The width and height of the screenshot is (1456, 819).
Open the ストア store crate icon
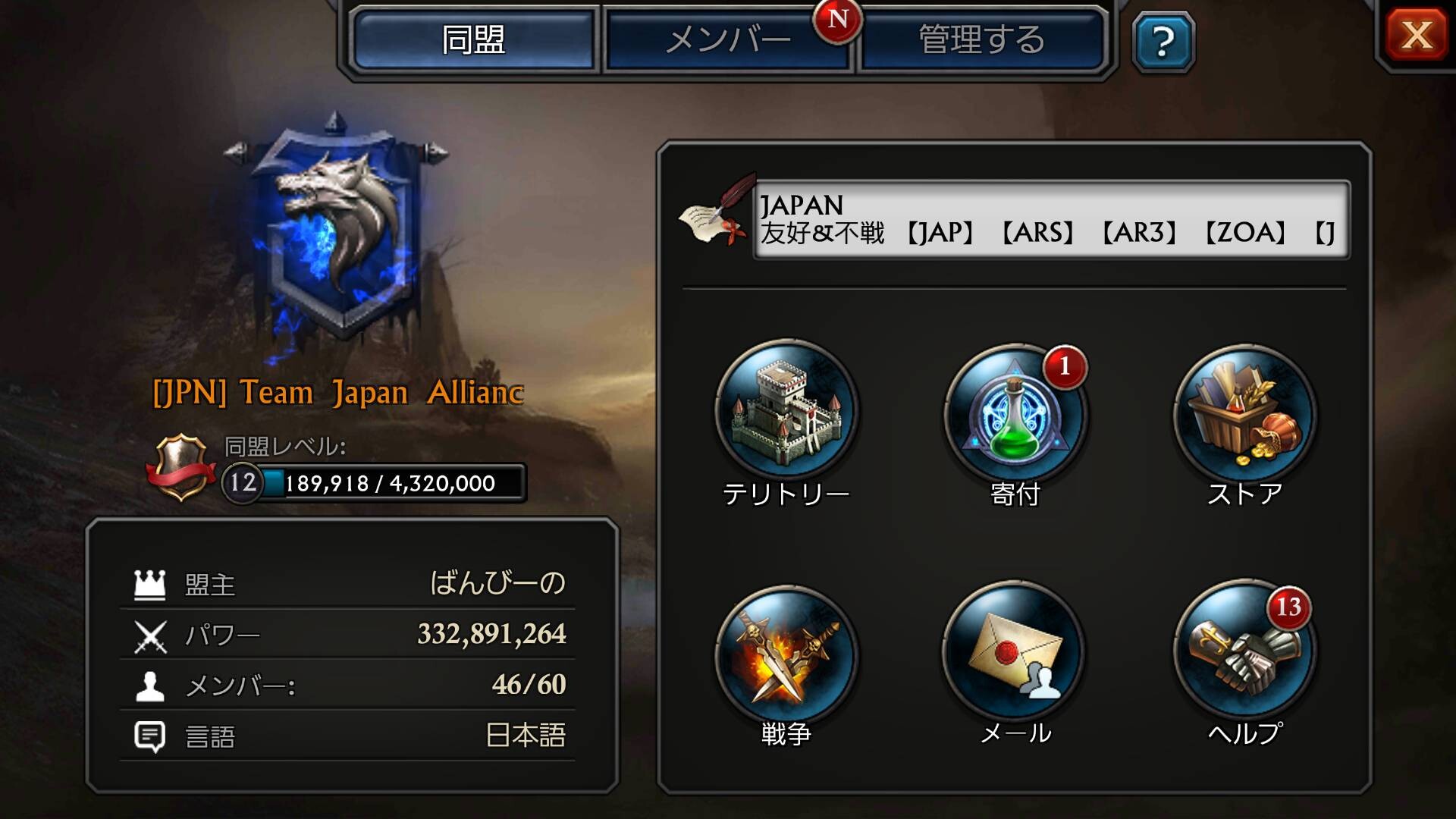point(1245,414)
